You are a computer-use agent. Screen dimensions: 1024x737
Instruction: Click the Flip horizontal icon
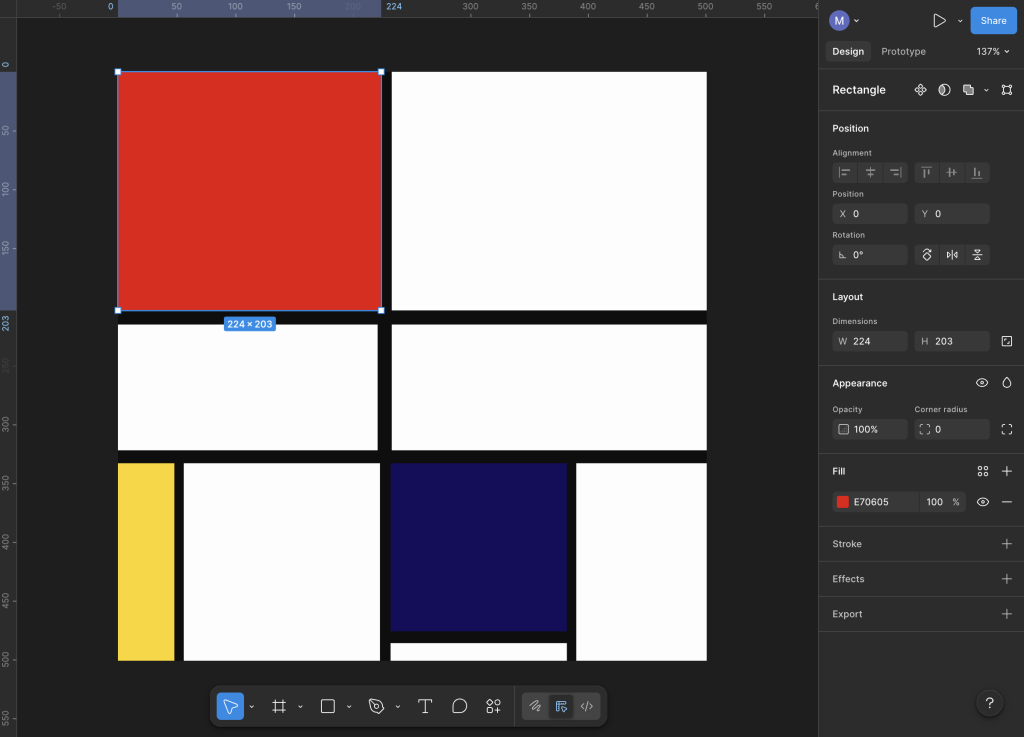pos(952,255)
